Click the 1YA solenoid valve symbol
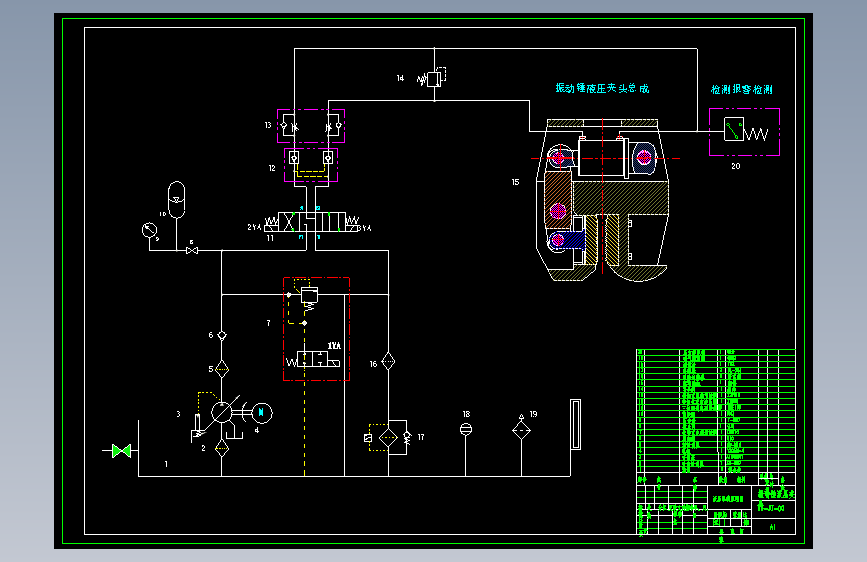This screenshot has width=867, height=562. 314,361
